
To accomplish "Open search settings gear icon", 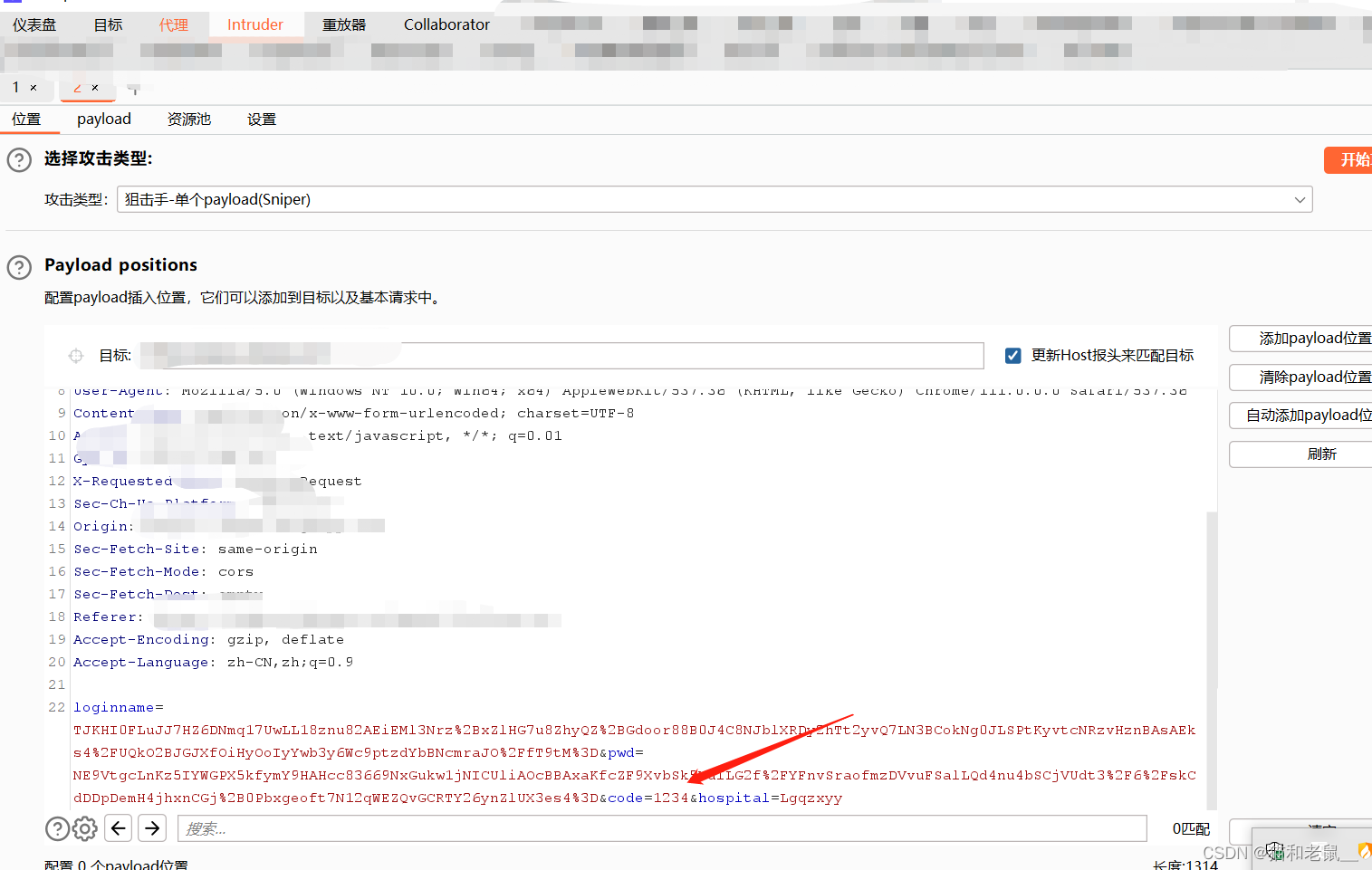I will click(85, 828).
